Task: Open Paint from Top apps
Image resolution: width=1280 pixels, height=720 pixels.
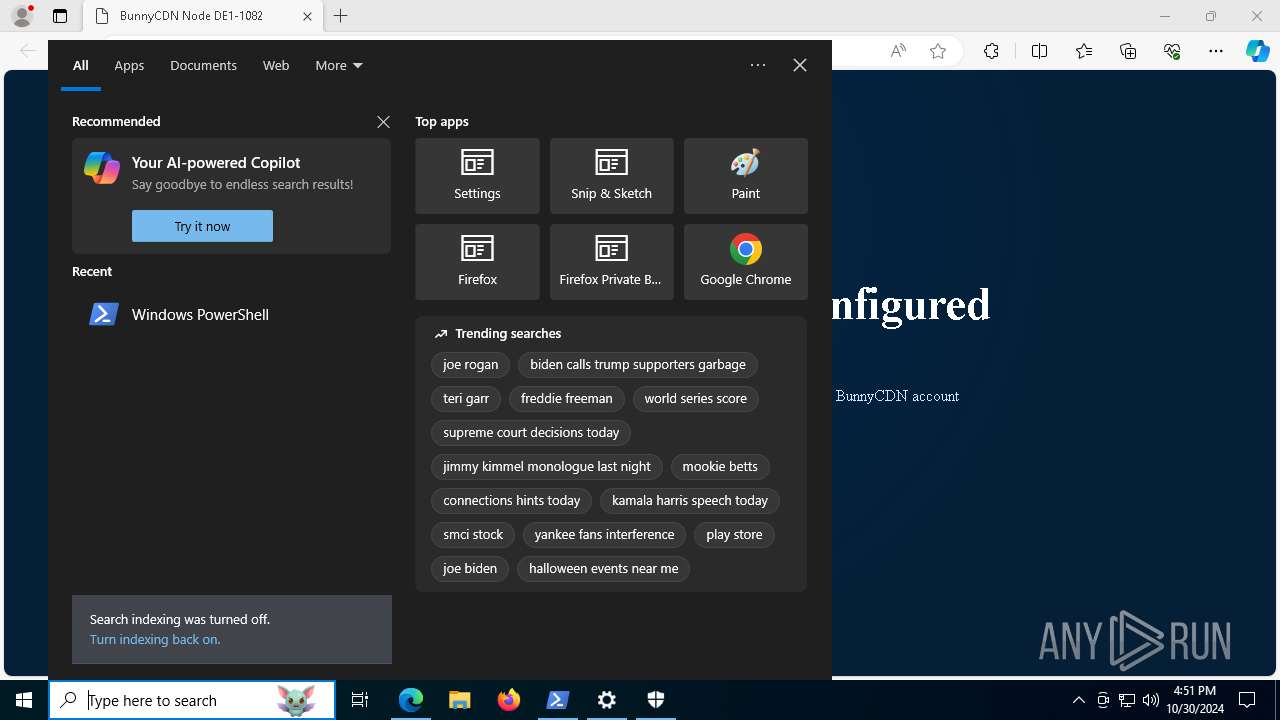Action: [x=745, y=176]
